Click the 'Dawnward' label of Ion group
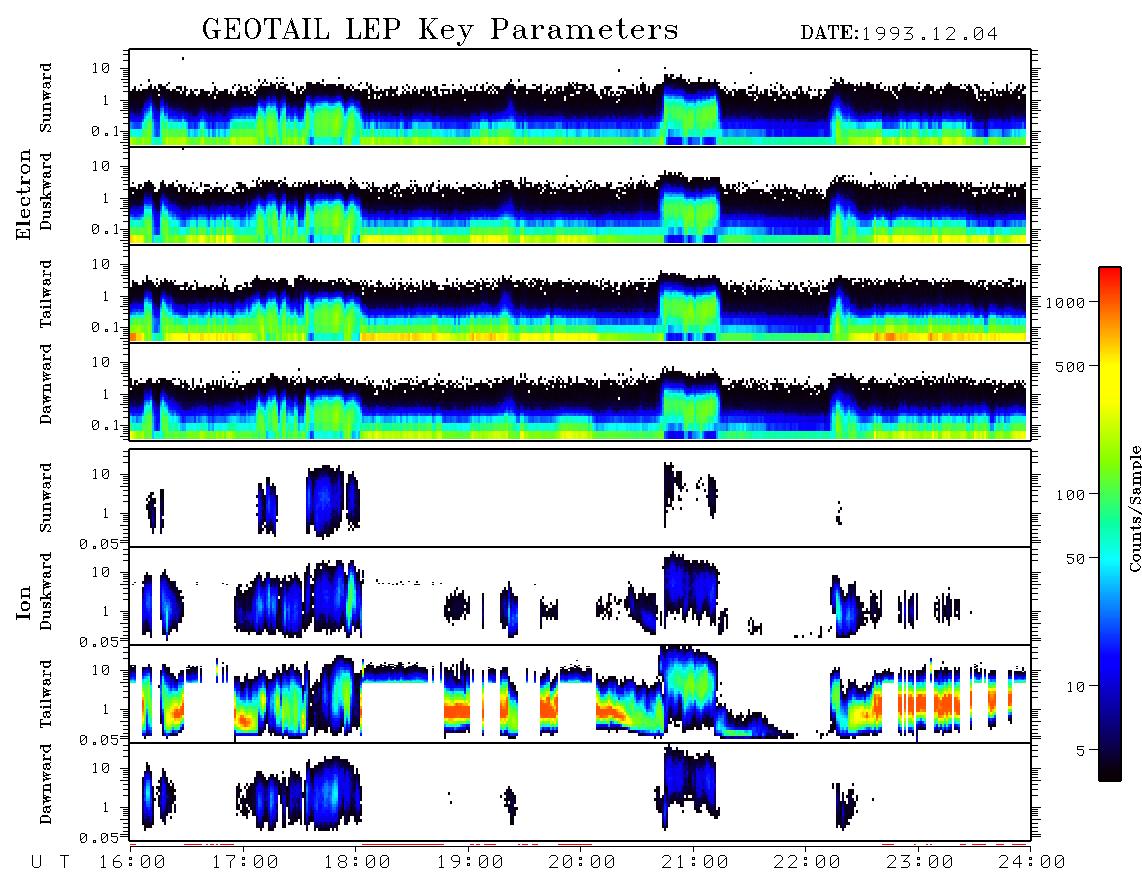The width and height of the screenshot is (1142, 880). [x=46, y=784]
